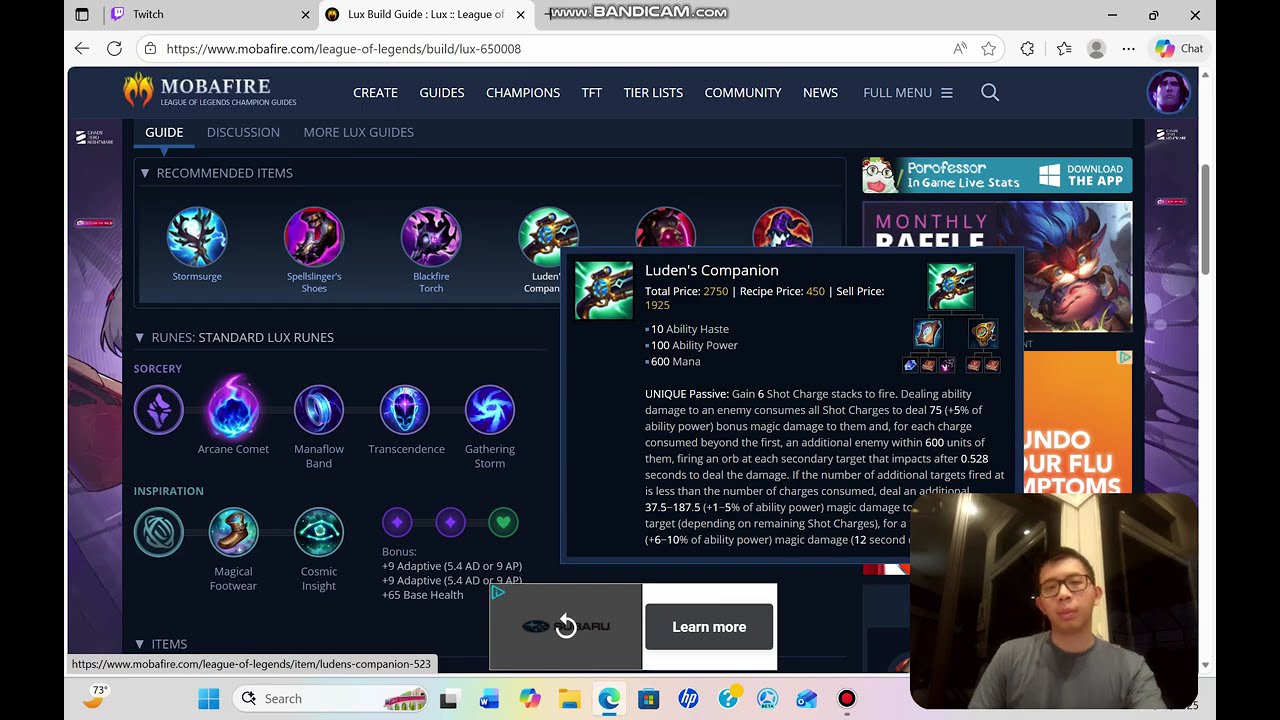Open Microsoft Word from the taskbar

tap(488, 698)
